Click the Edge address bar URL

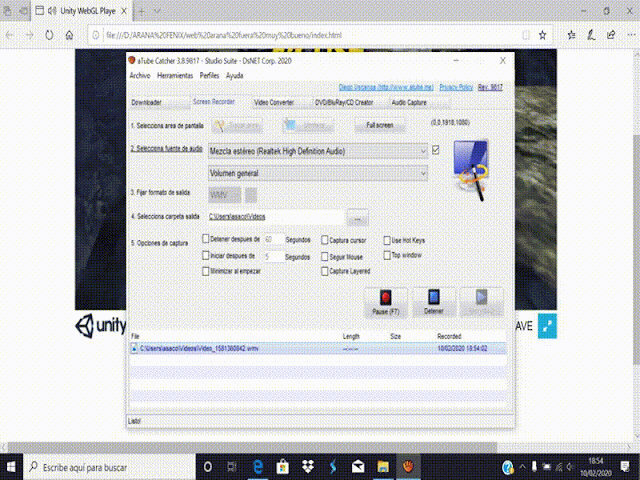(224, 35)
